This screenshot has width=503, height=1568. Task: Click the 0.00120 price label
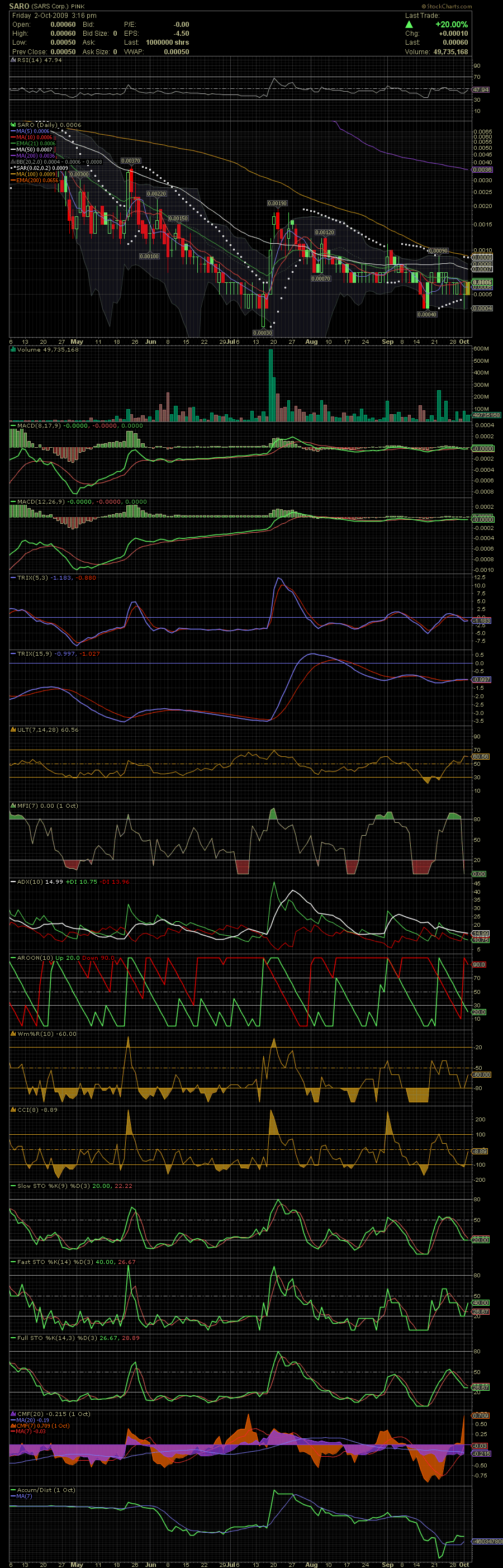(x=325, y=233)
